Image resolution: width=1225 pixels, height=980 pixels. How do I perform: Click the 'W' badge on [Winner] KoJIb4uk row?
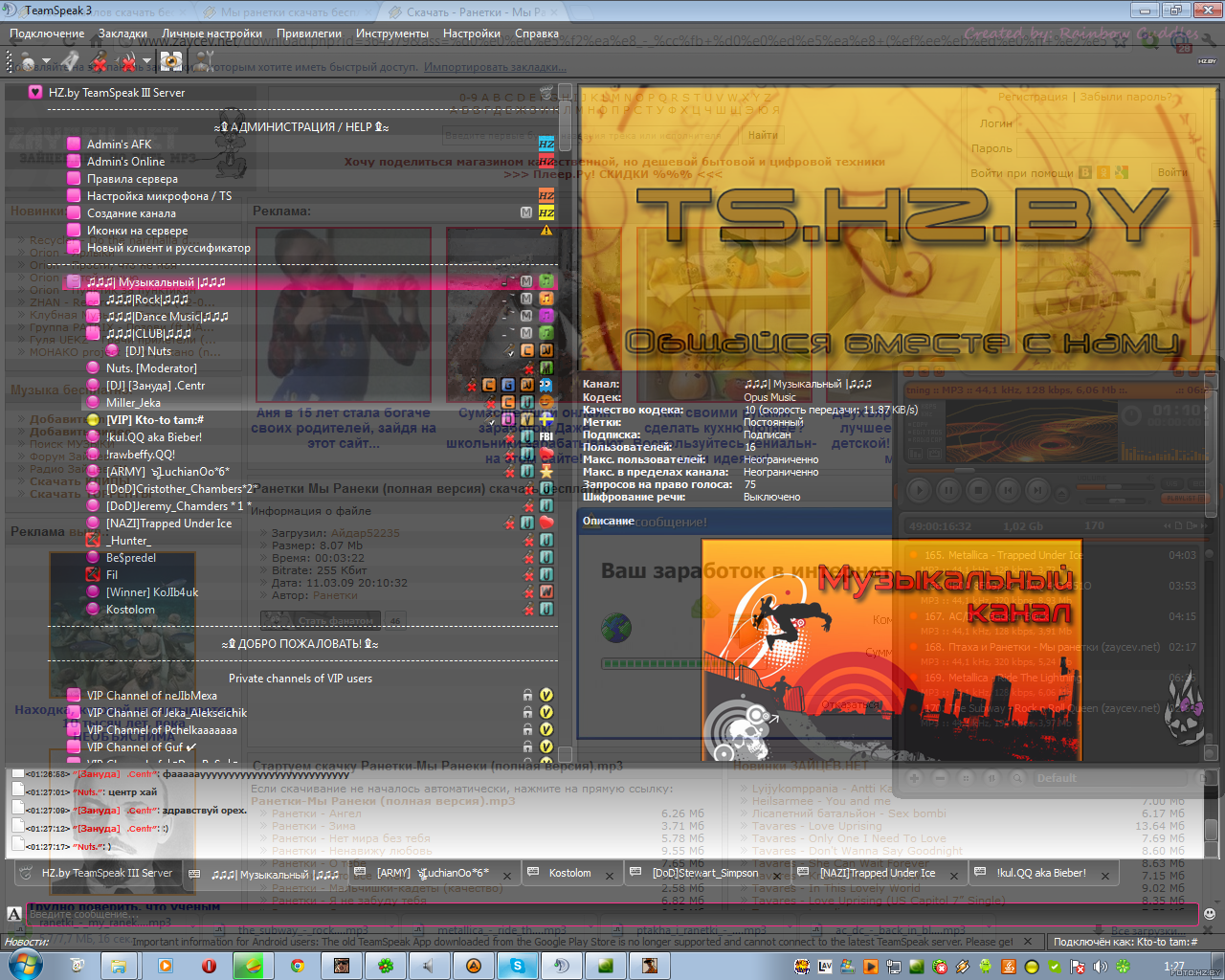pyautogui.click(x=546, y=591)
